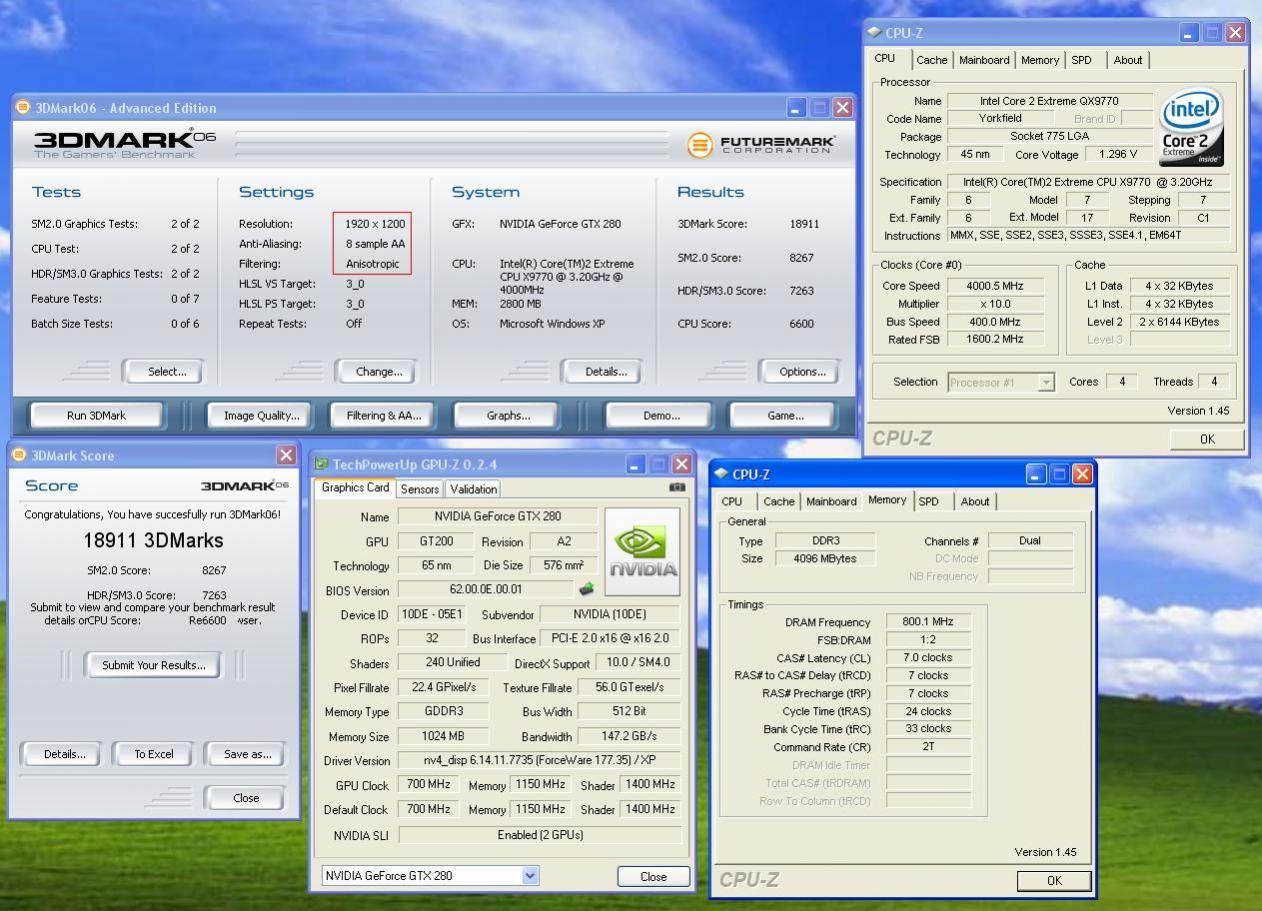Click the Core Speed value 4000.5 MHz
The image size is (1262, 911).
[996, 285]
